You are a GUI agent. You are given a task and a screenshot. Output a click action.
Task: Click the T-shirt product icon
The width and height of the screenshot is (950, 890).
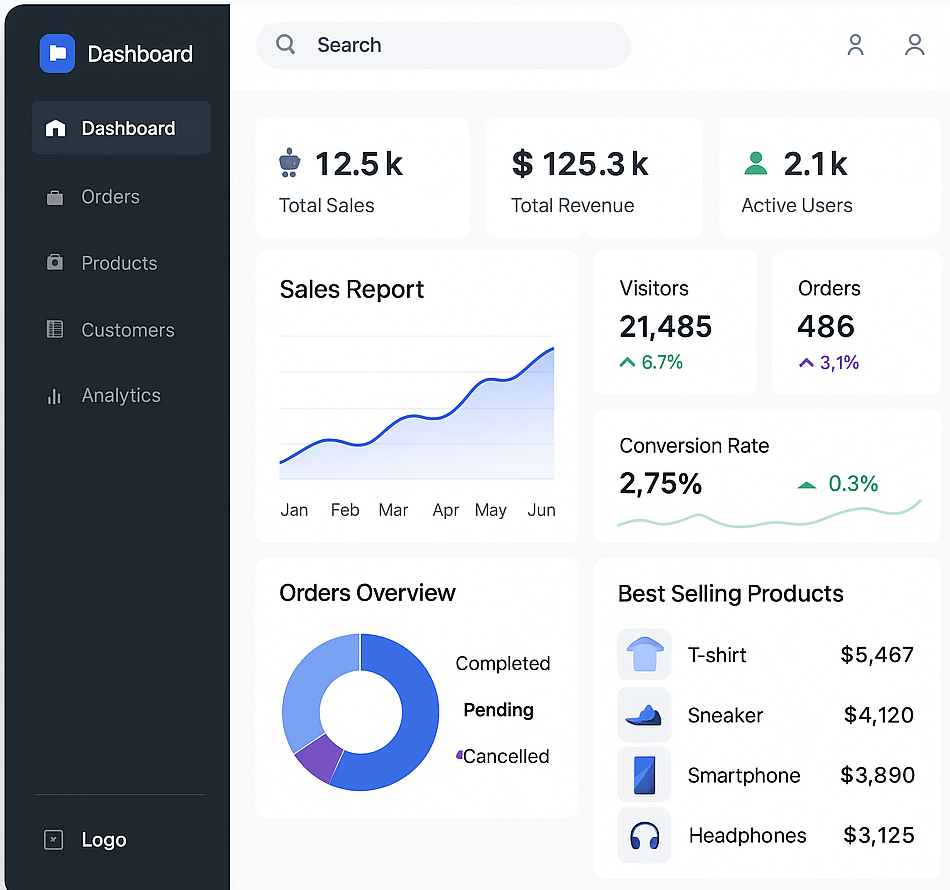tap(644, 655)
